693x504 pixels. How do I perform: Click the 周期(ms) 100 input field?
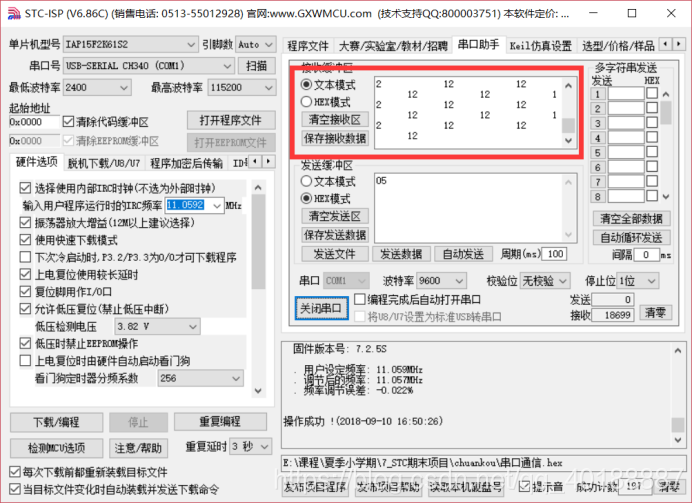[x=554, y=254]
